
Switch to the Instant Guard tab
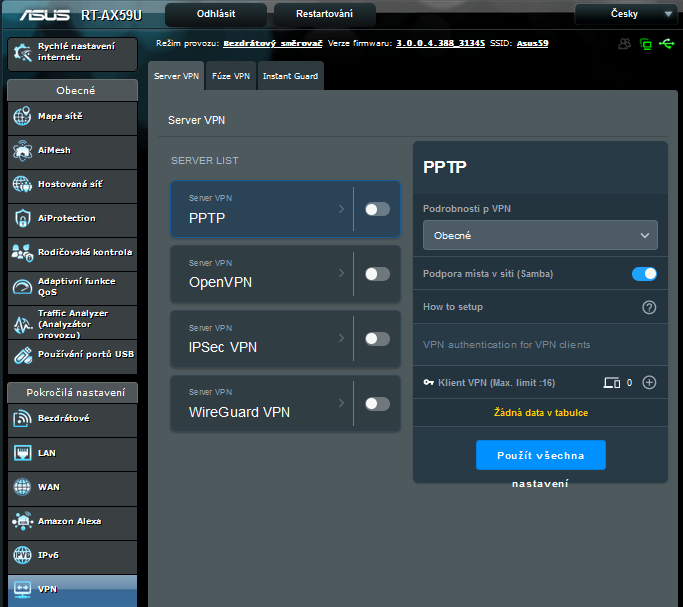click(x=290, y=76)
